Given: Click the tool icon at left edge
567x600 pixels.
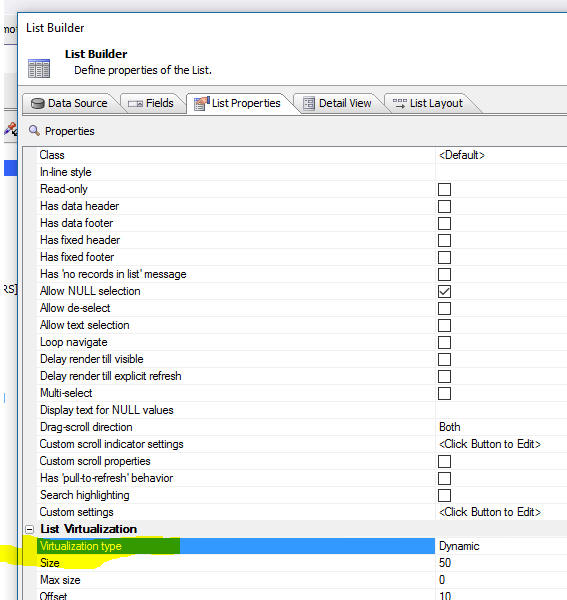Looking at the screenshot, I should pyautogui.click(x=11, y=129).
